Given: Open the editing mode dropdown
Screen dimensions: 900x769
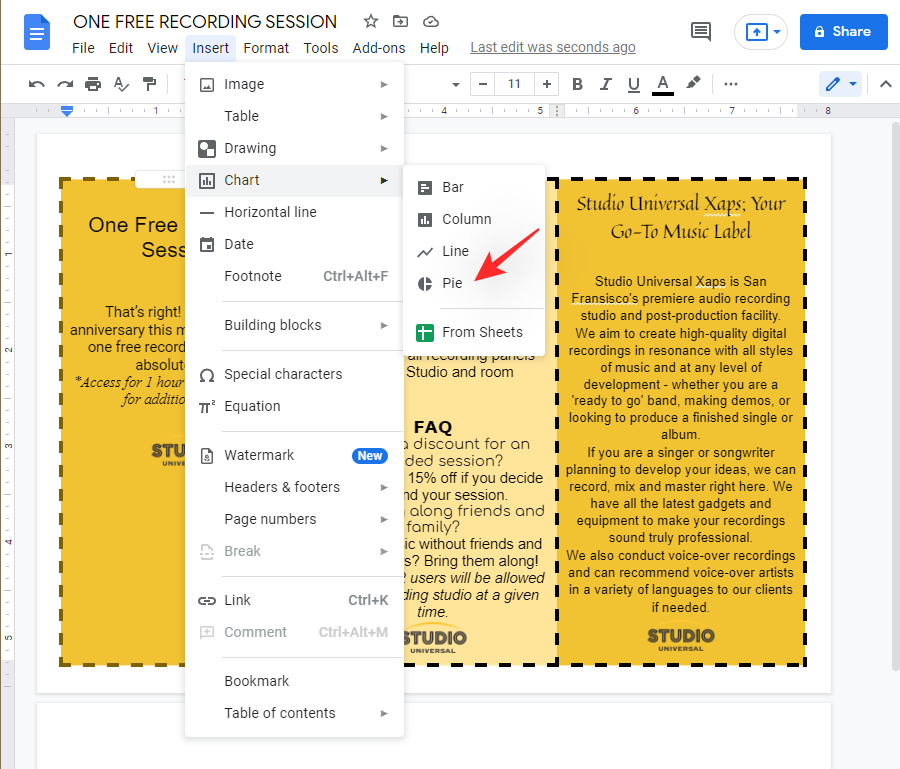Looking at the screenshot, I should point(840,84).
